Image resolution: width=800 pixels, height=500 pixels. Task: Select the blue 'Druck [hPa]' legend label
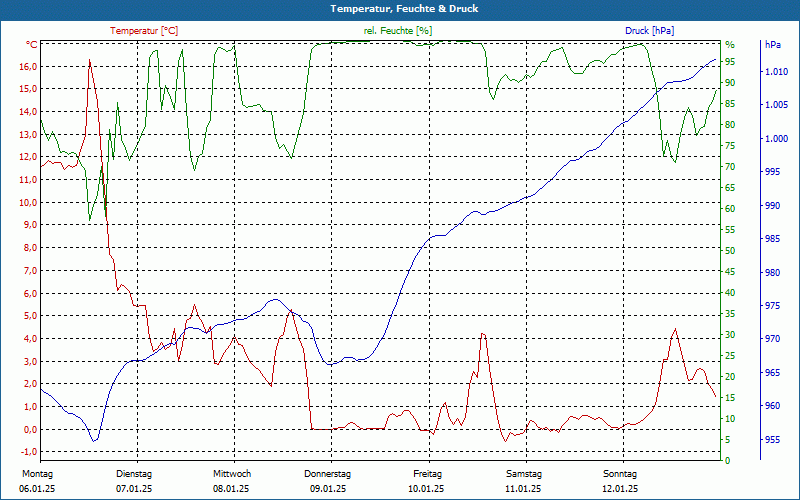[649, 31]
